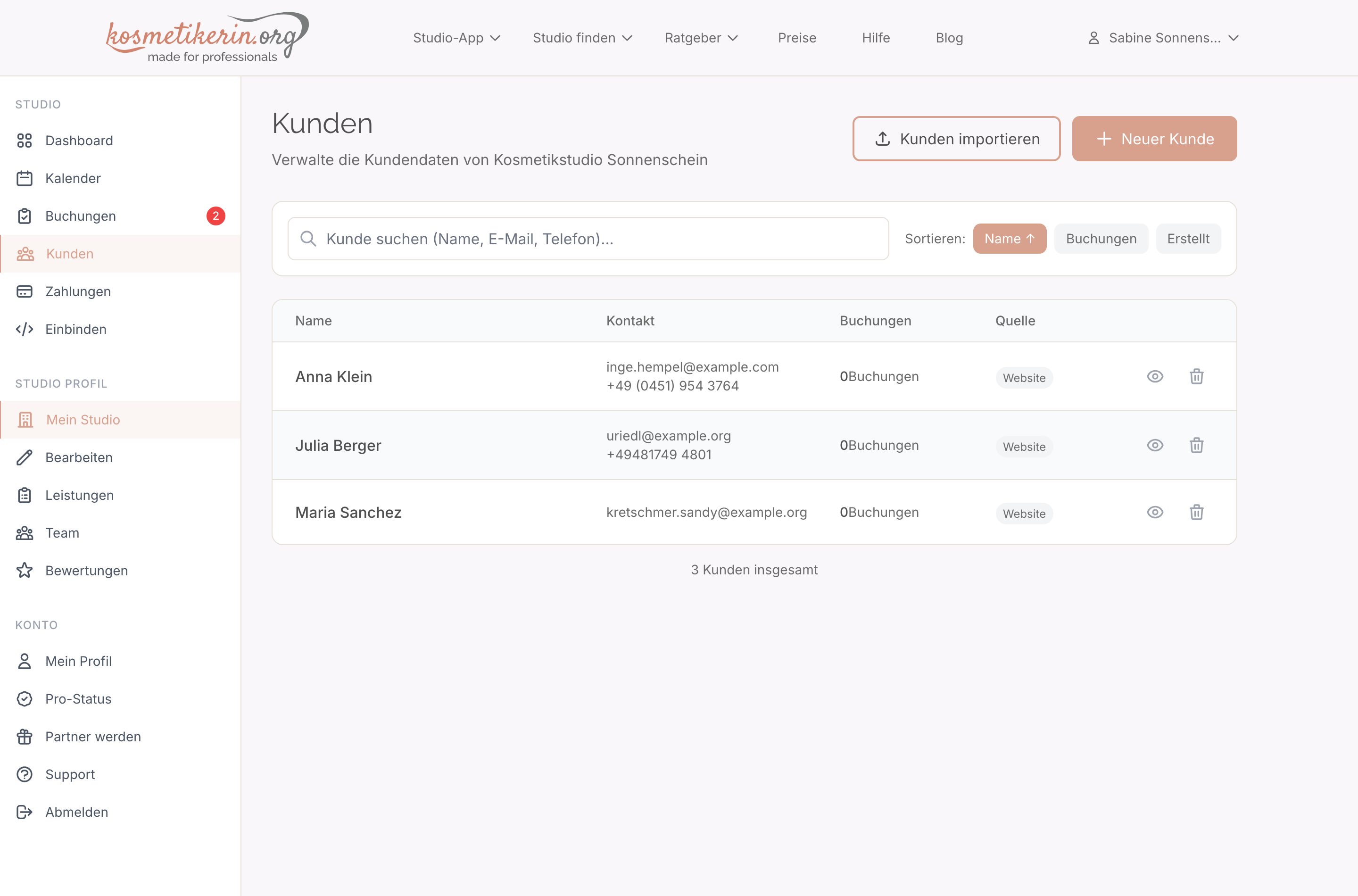Toggle sort by Name ascending
Image resolution: width=1358 pixels, height=896 pixels.
(1010, 238)
